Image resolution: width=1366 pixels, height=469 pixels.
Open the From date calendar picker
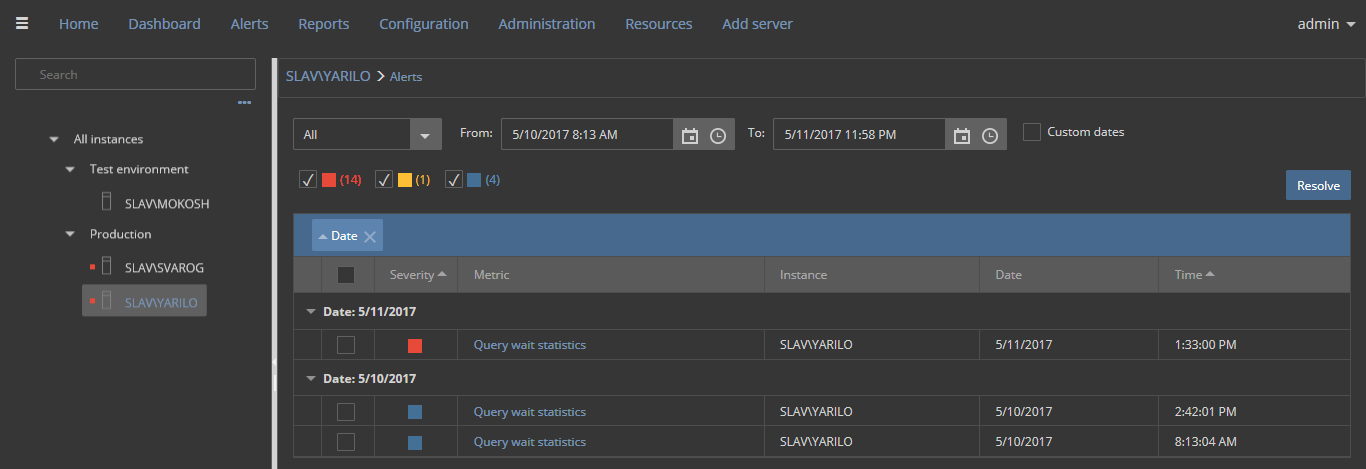coord(690,135)
